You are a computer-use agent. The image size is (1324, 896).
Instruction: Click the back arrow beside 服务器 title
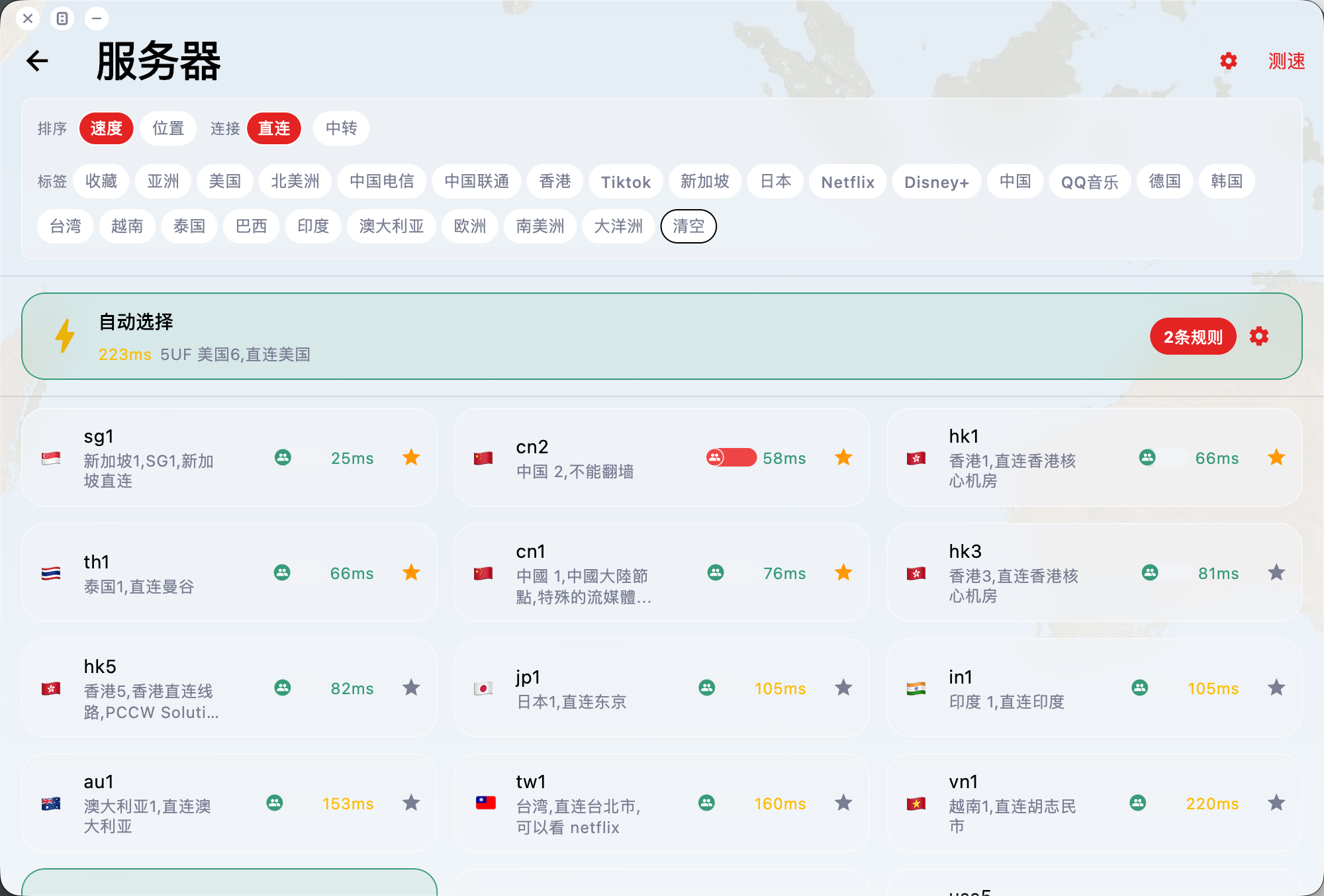coord(38,61)
